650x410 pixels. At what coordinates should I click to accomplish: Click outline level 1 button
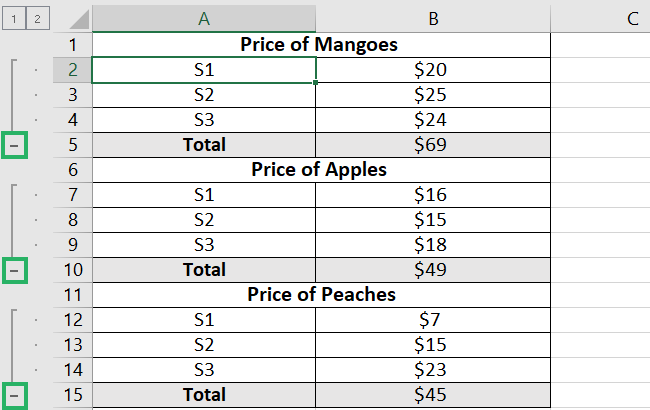coord(14,19)
